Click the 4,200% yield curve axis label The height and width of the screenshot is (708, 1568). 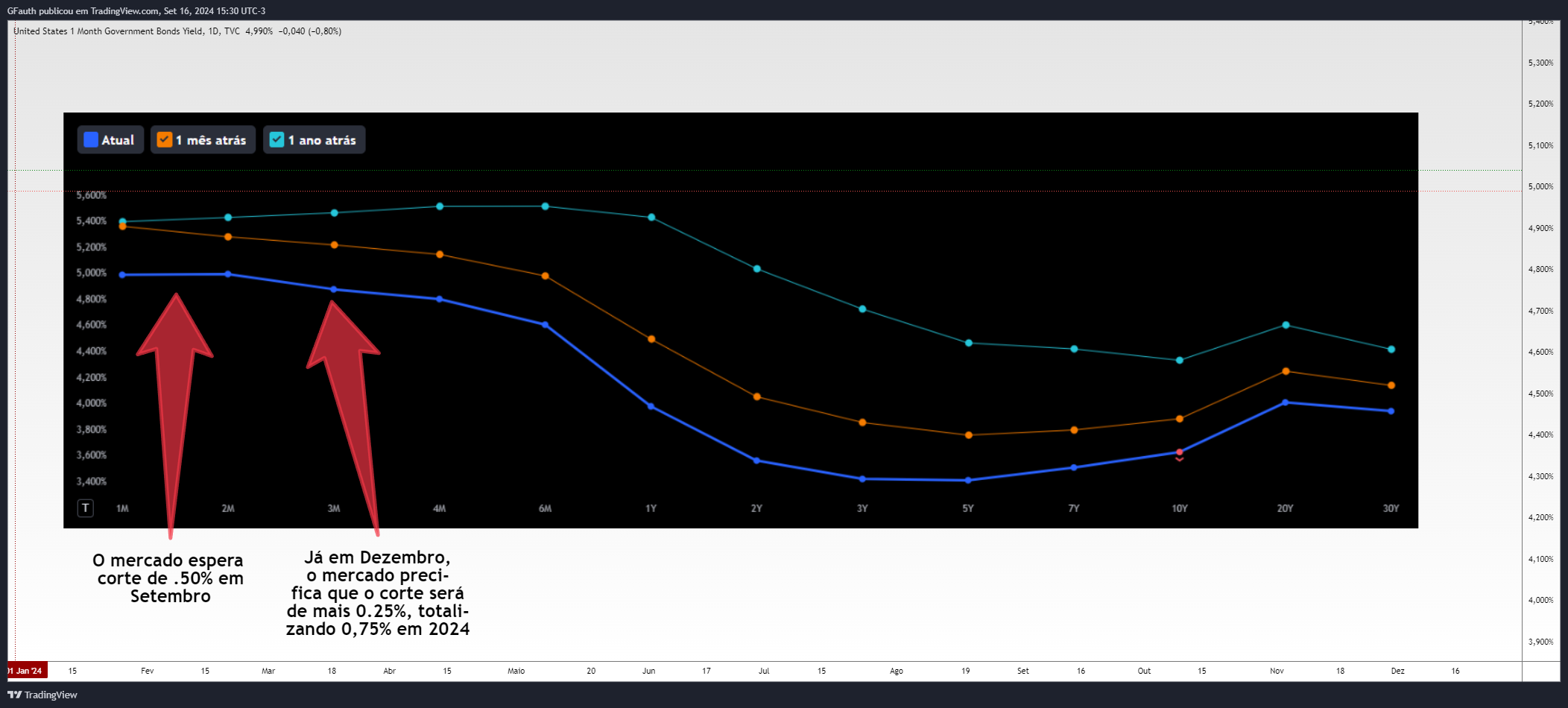[91, 377]
